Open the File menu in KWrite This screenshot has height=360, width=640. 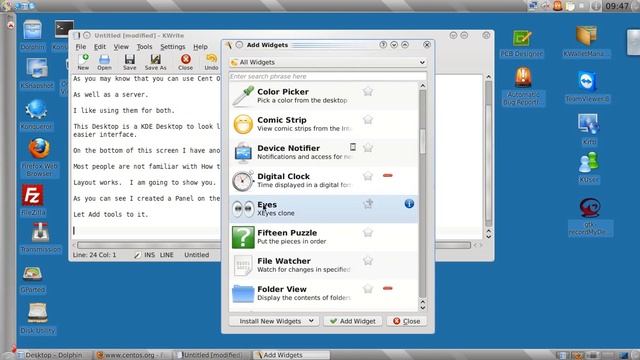pos(81,47)
